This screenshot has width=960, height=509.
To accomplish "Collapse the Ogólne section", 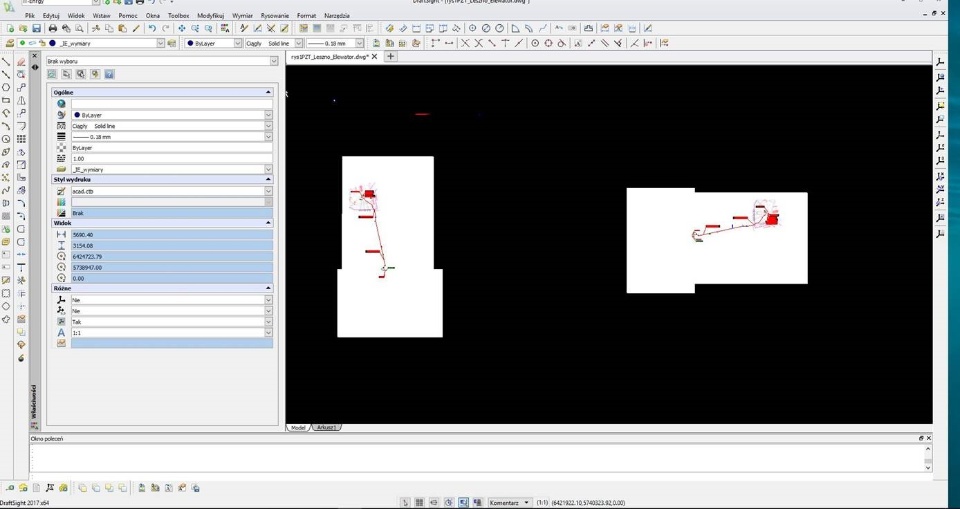I will [268, 92].
